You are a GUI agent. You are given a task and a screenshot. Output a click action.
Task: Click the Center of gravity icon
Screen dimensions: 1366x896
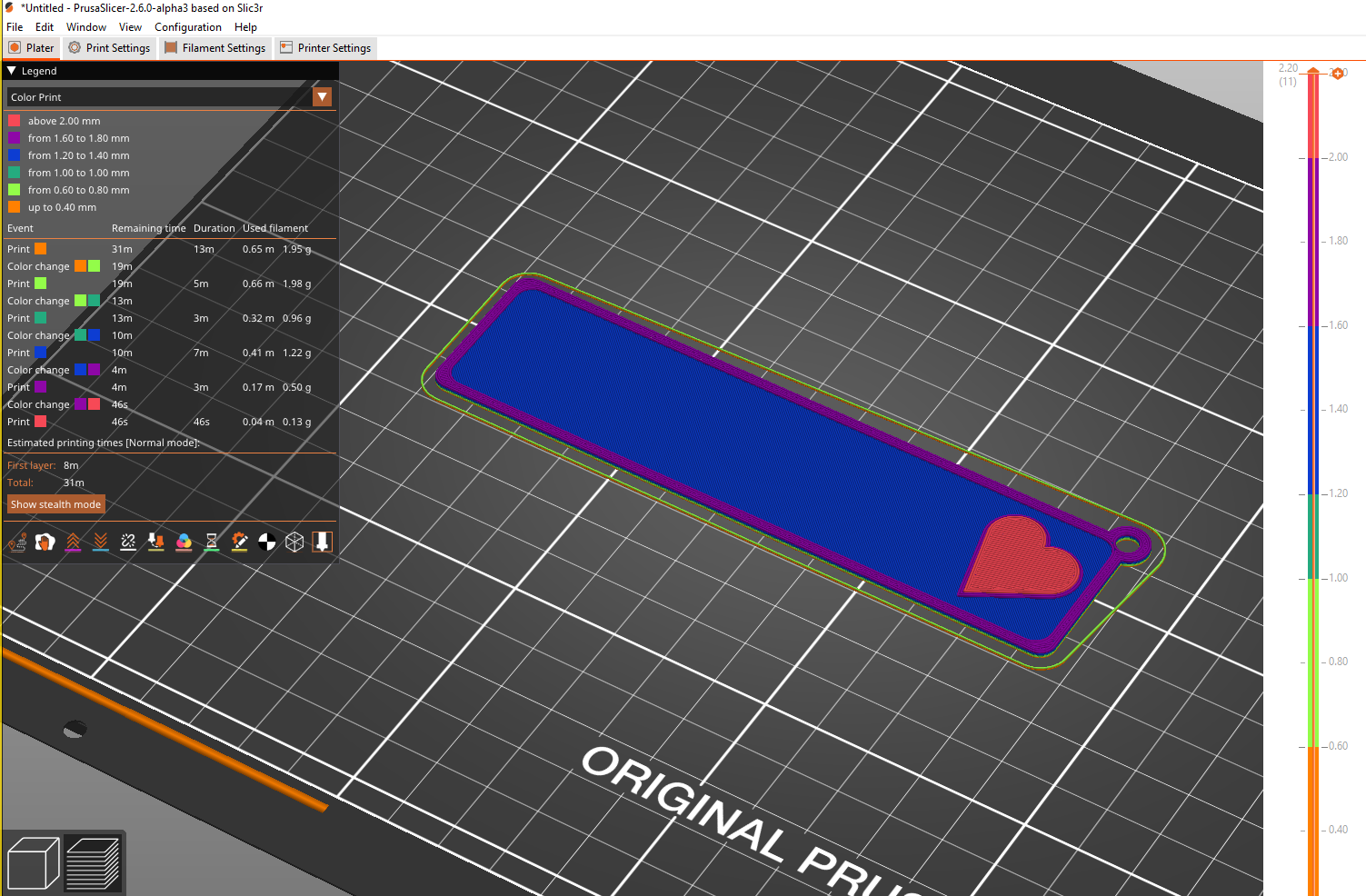(267, 543)
